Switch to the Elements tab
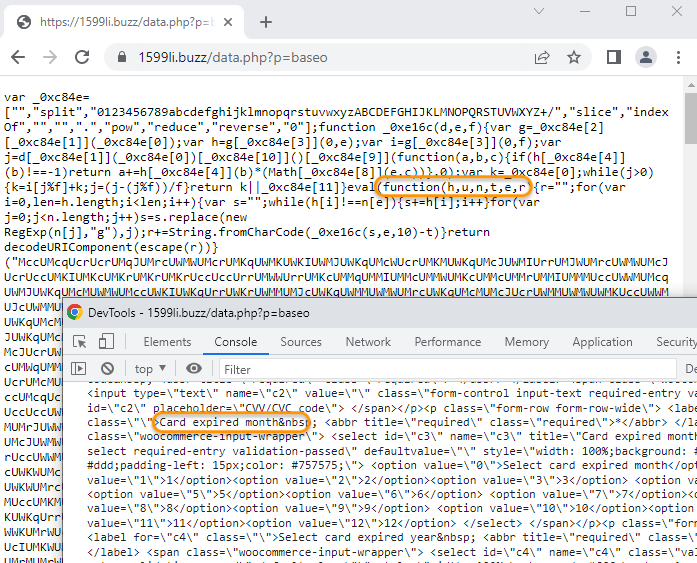This screenshot has width=697, height=563. coord(167,342)
